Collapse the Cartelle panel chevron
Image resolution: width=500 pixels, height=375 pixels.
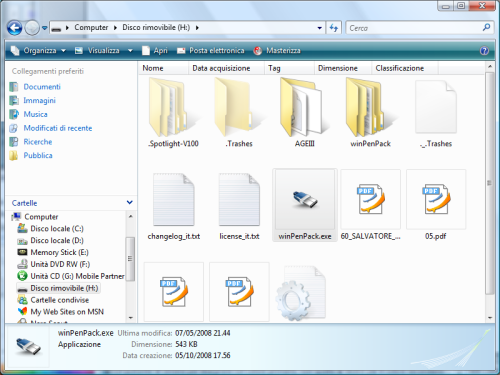(x=130, y=202)
